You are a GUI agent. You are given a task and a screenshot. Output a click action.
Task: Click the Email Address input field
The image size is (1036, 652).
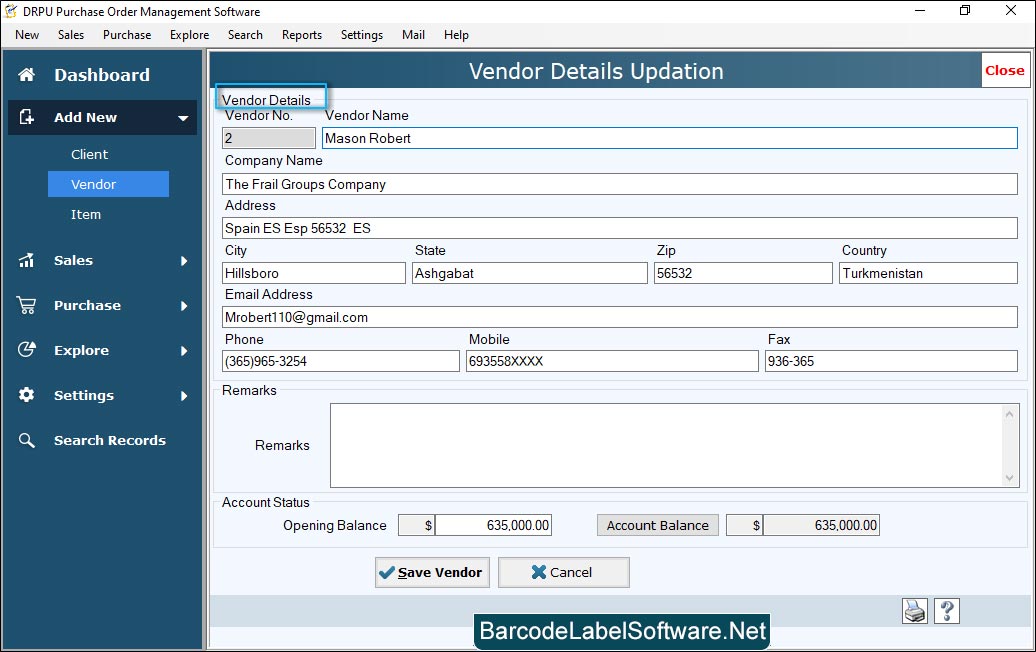tap(619, 317)
